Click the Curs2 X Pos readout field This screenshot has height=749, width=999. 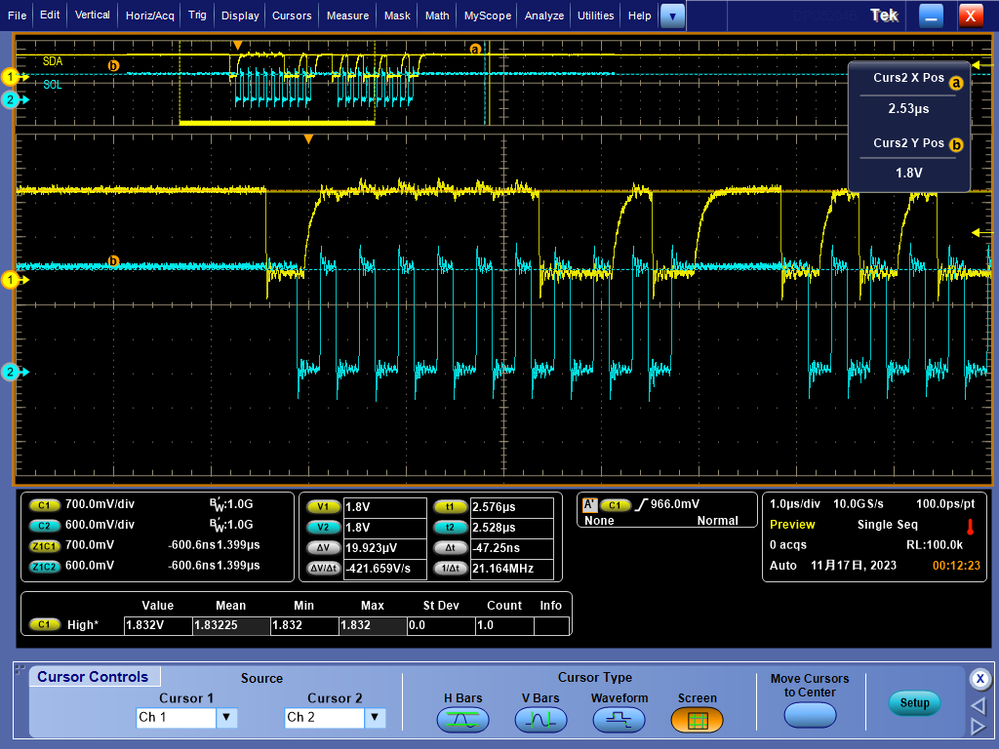(908, 109)
